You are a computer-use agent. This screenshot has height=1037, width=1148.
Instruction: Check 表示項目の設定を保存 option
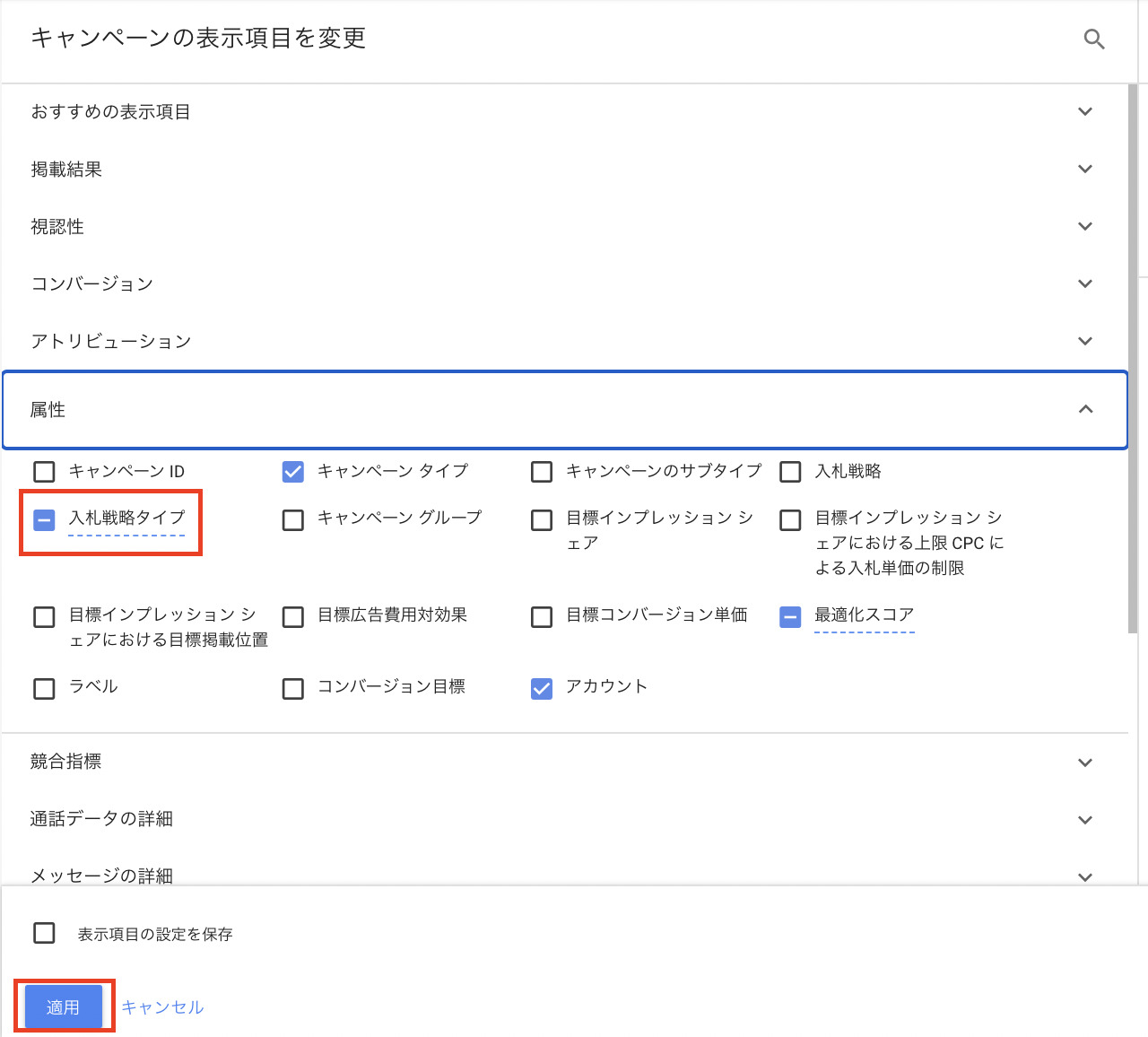(44, 933)
